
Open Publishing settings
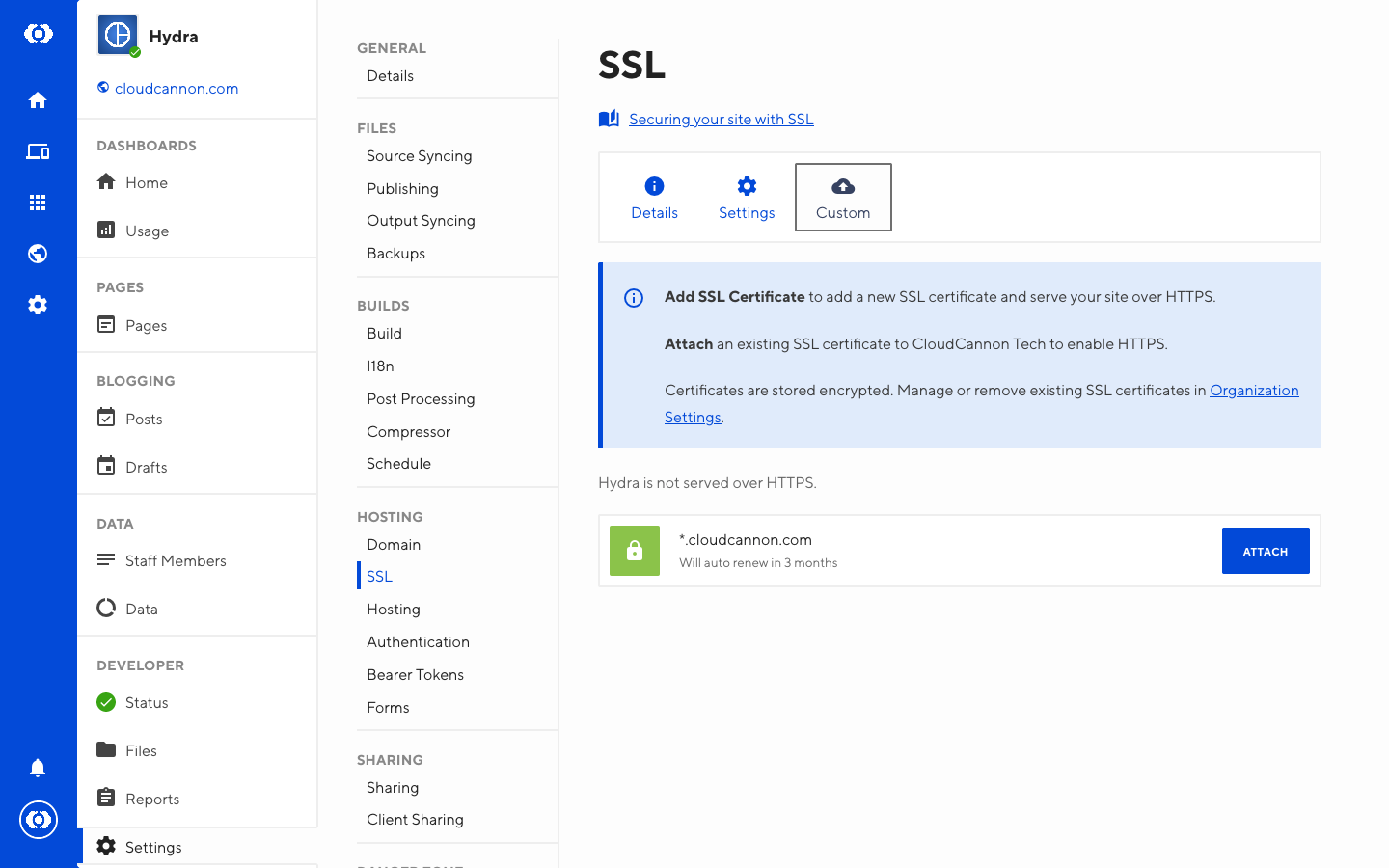point(402,189)
